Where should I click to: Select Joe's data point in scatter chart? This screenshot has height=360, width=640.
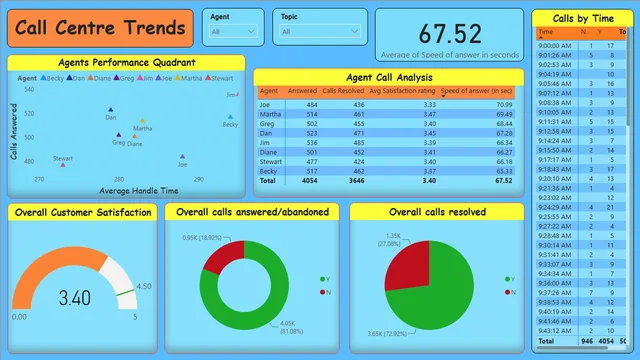point(182,156)
